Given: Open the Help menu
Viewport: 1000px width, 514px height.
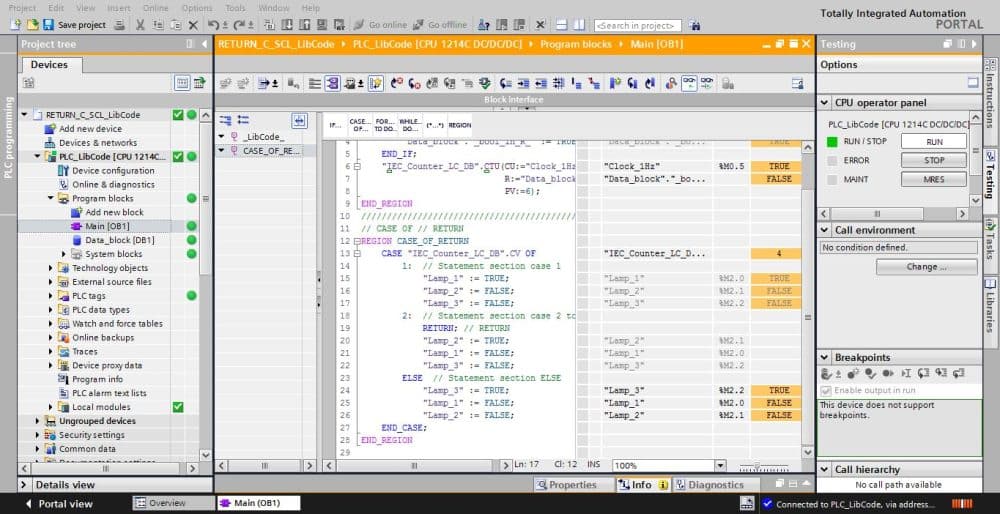Looking at the screenshot, I should click(311, 8).
